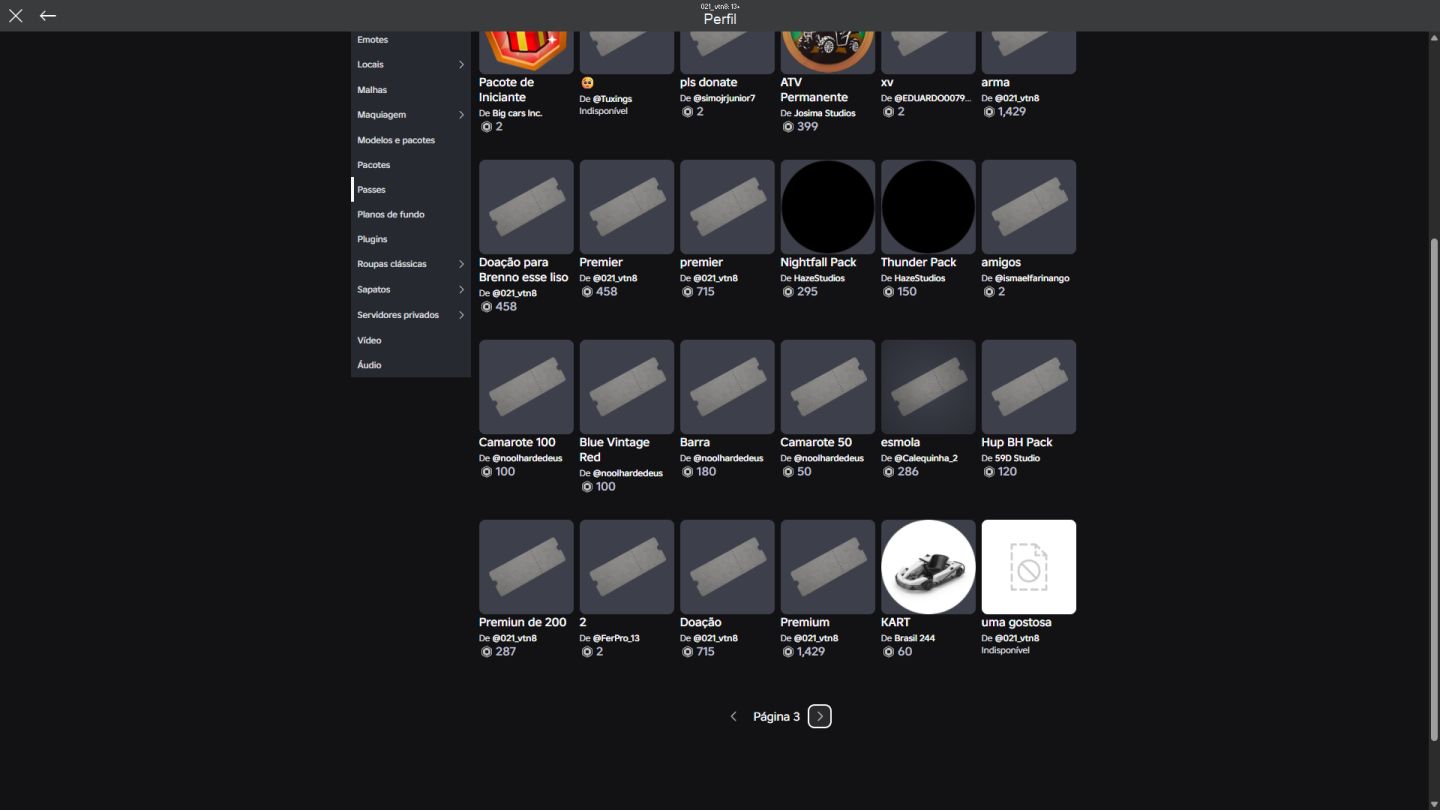Open the uma gostosa unavailable thumbnail
This screenshot has width=1440, height=810.
pyautogui.click(x=1029, y=567)
